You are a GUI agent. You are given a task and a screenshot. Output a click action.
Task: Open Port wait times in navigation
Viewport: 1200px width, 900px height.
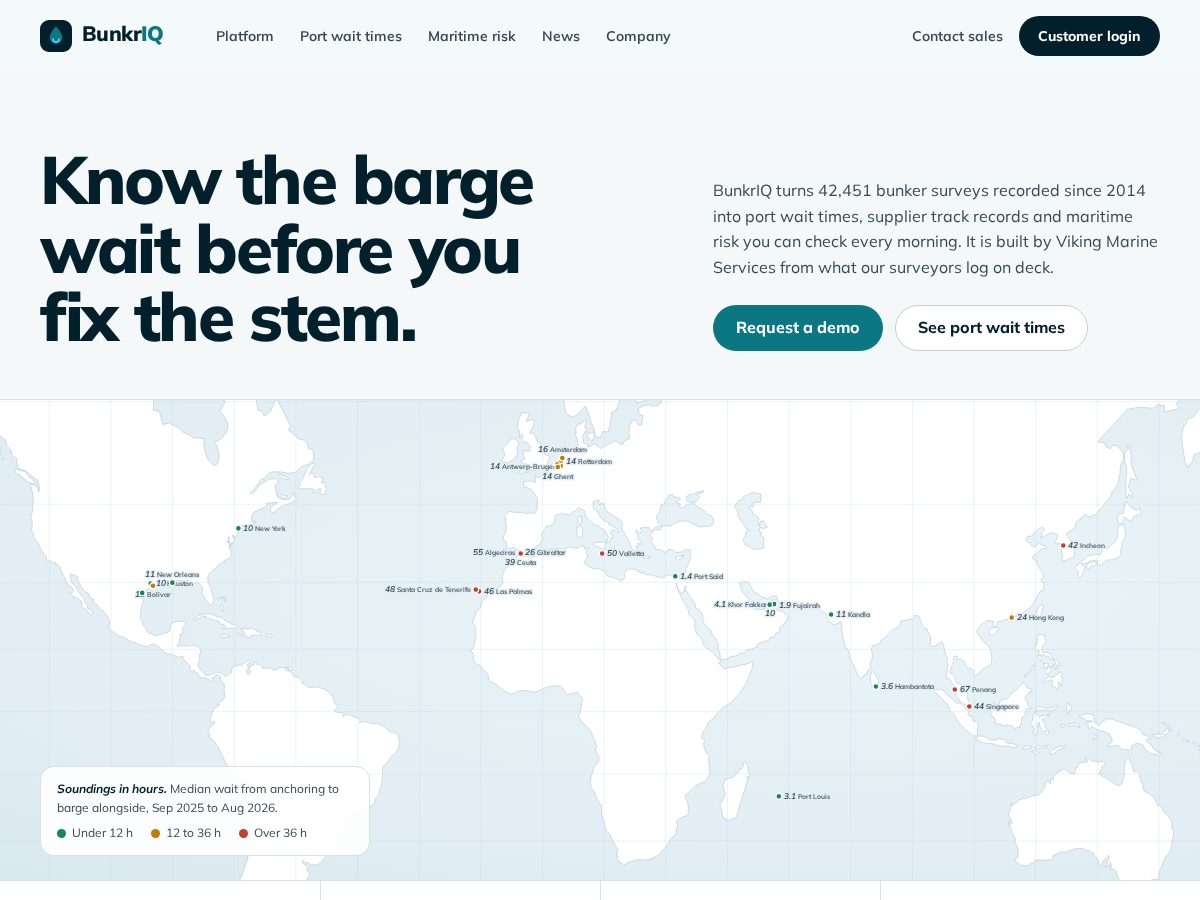(x=351, y=36)
